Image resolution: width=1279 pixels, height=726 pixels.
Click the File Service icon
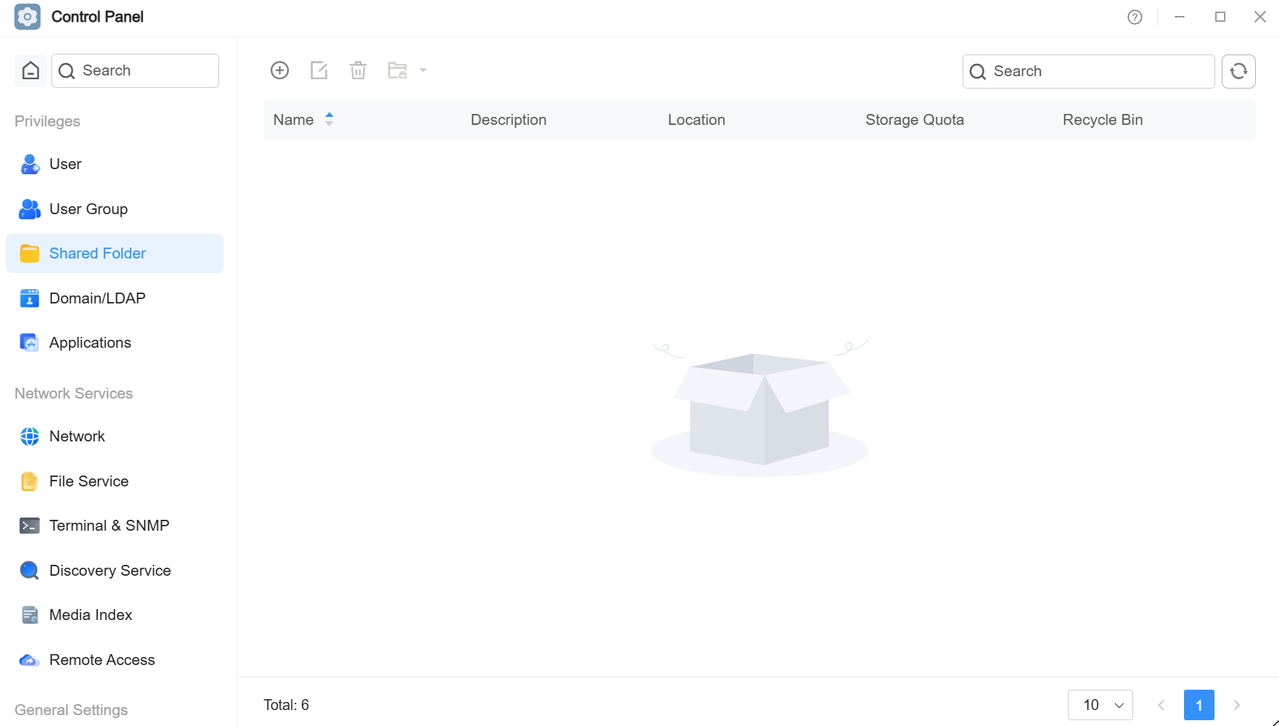pos(29,481)
